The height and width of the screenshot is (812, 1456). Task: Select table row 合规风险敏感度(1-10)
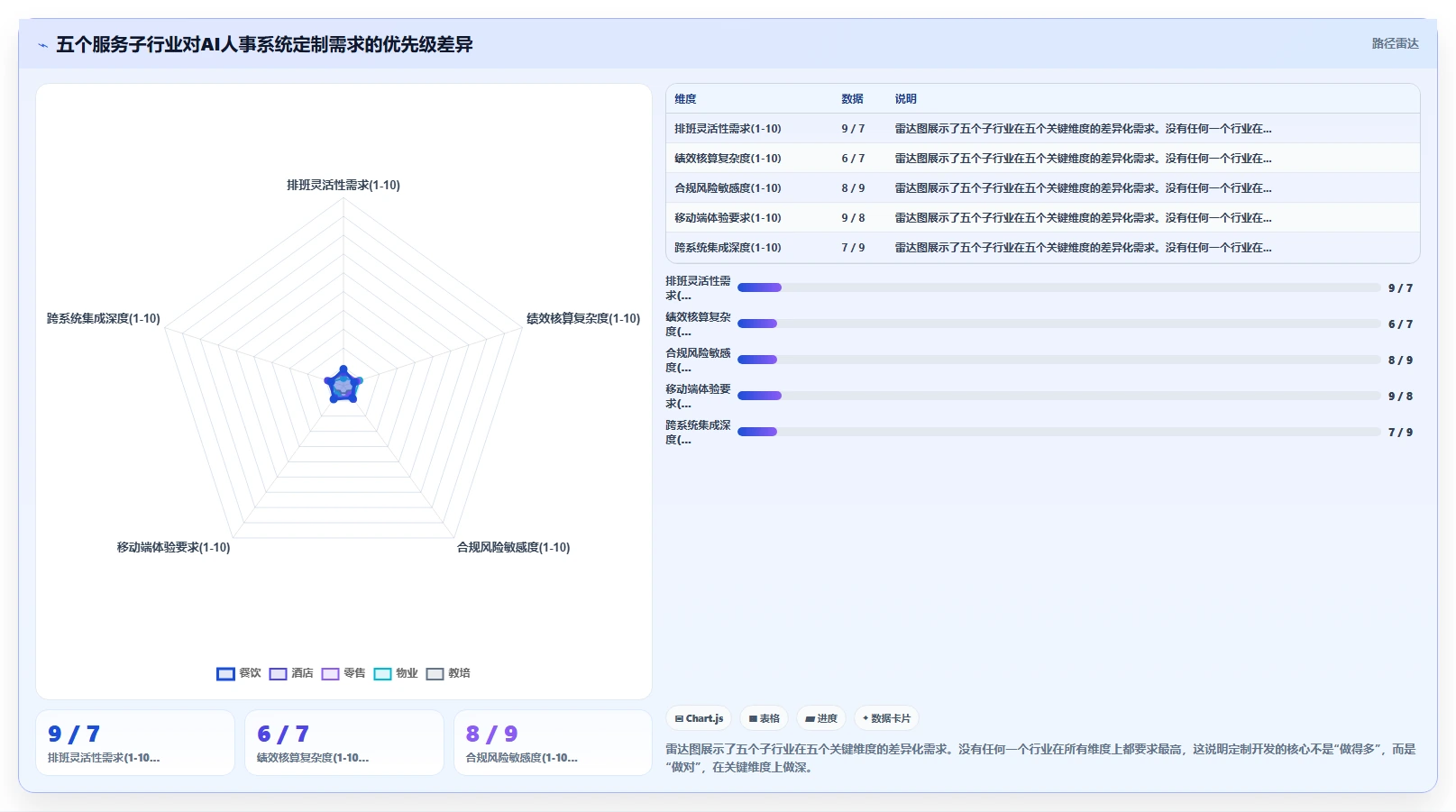click(x=1042, y=188)
